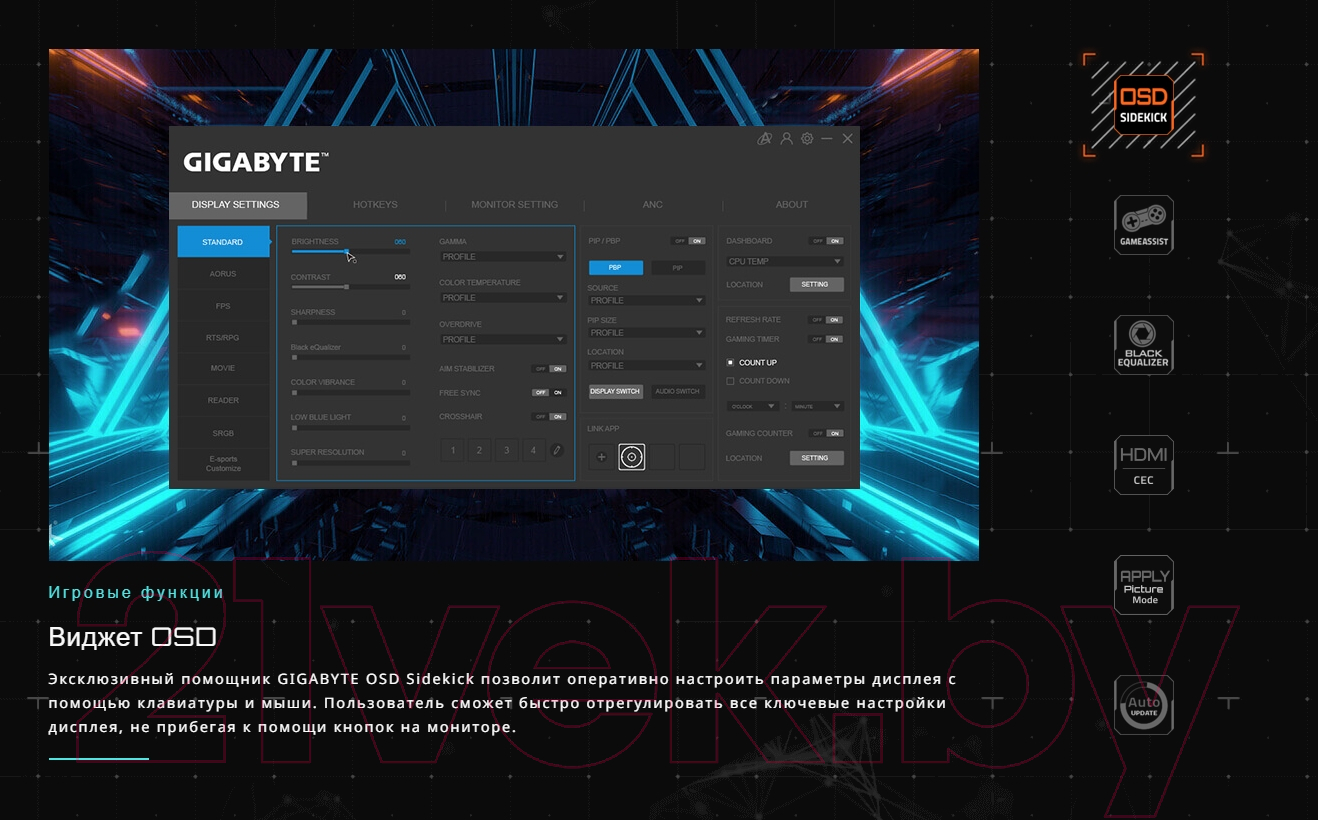Select the Movie picture mode

[223, 368]
